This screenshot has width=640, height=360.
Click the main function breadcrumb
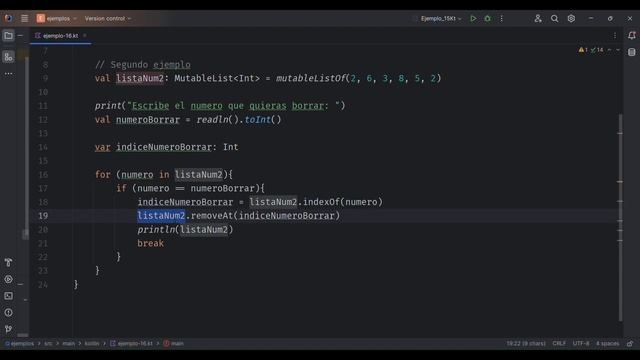coord(173,344)
